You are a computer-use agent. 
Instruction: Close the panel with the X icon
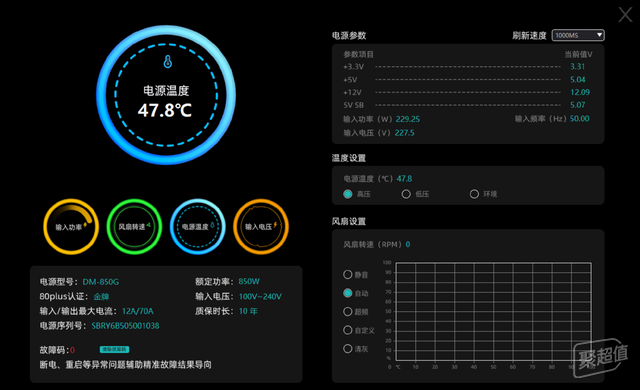click(625, 15)
